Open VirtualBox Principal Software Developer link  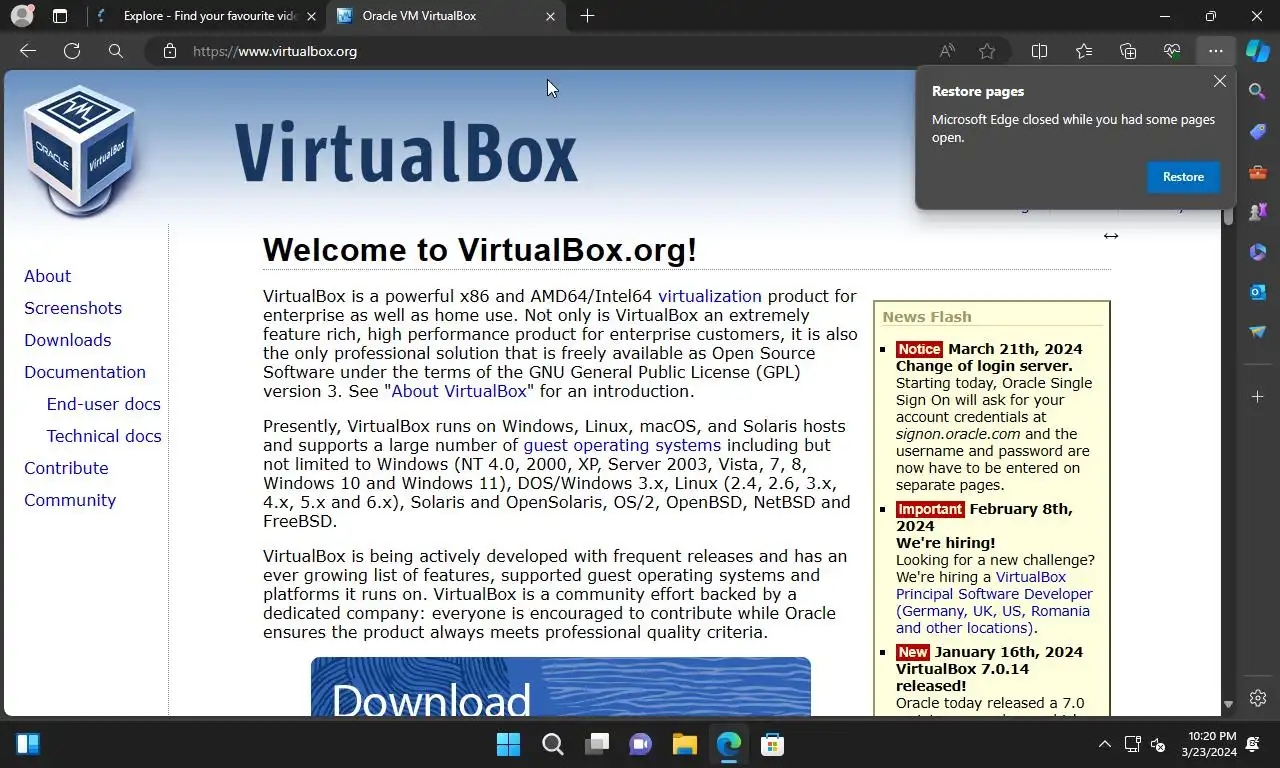click(x=994, y=602)
